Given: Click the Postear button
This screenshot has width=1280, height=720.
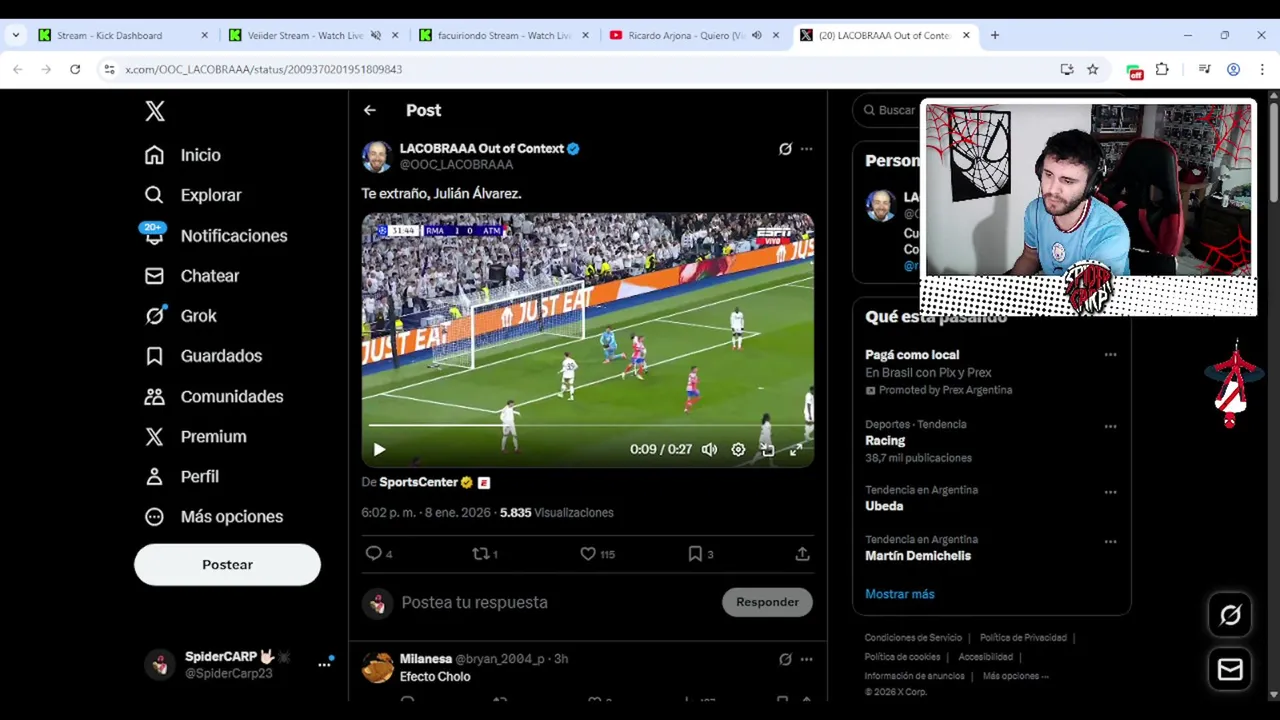Looking at the screenshot, I should tap(227, 565).
